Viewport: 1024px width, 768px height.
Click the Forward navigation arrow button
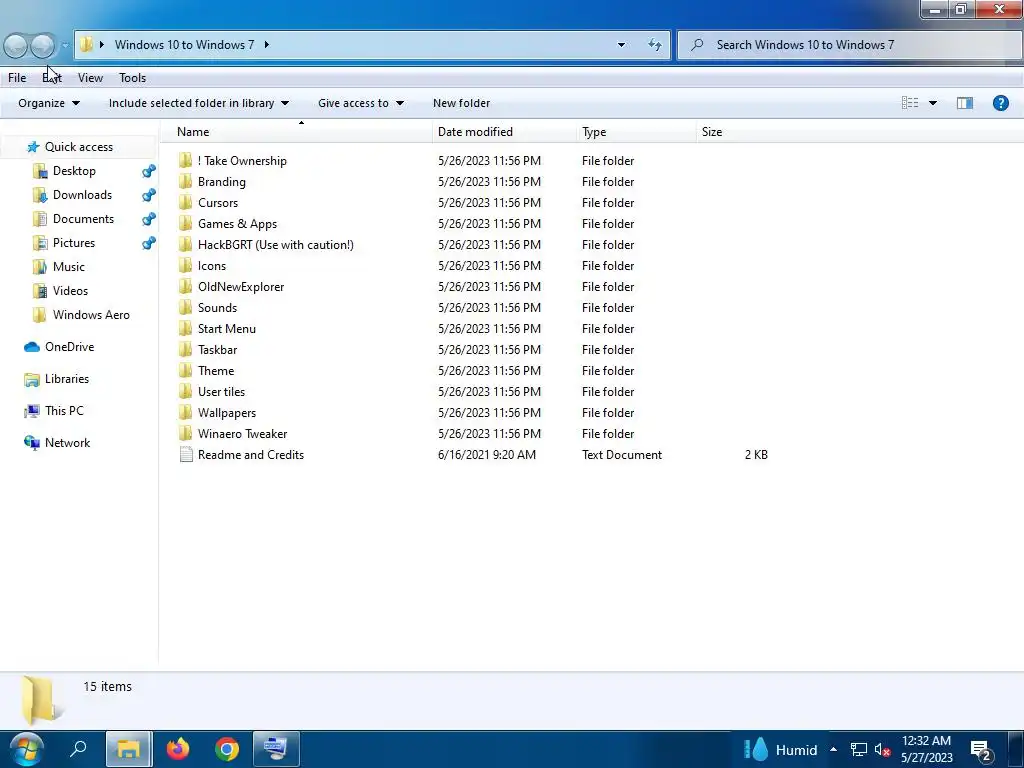pos(42,46)
